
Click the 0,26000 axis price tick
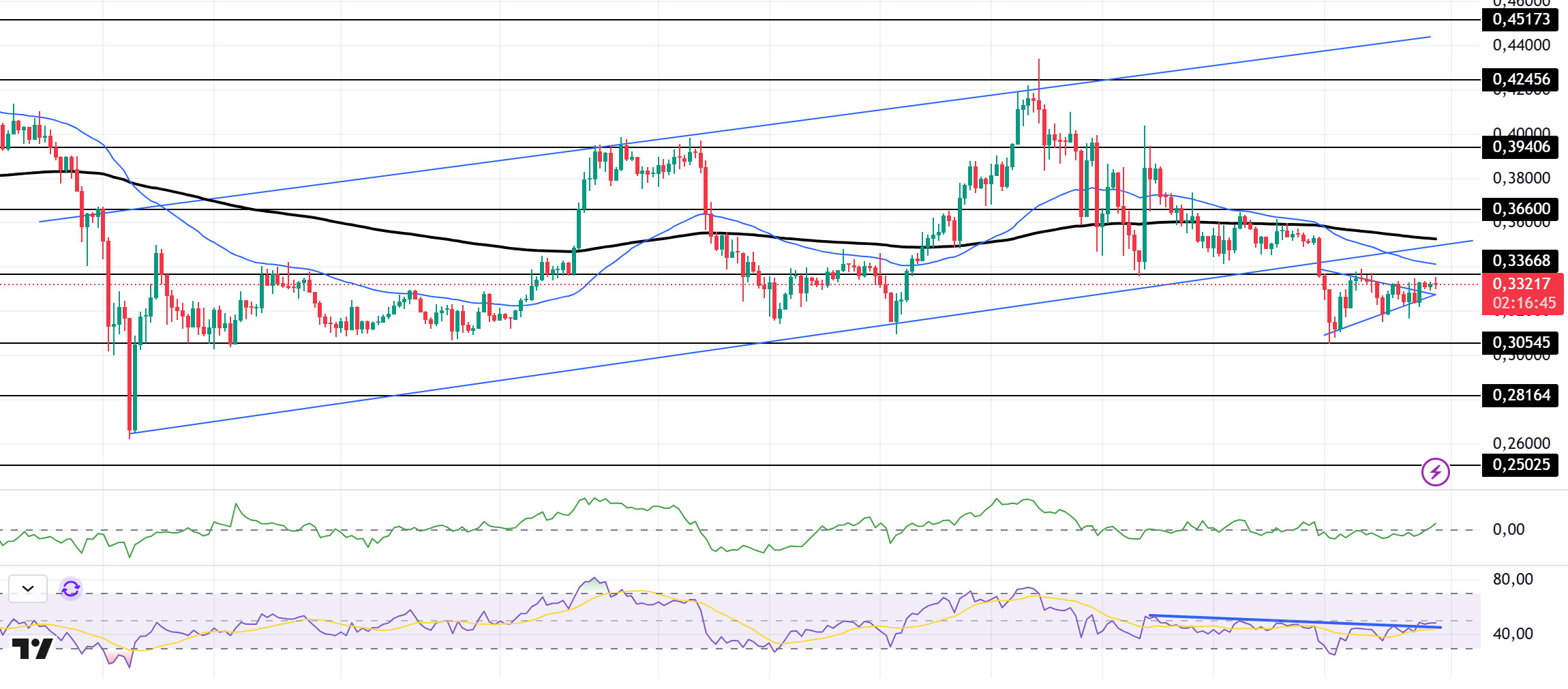click(1521, 443)
